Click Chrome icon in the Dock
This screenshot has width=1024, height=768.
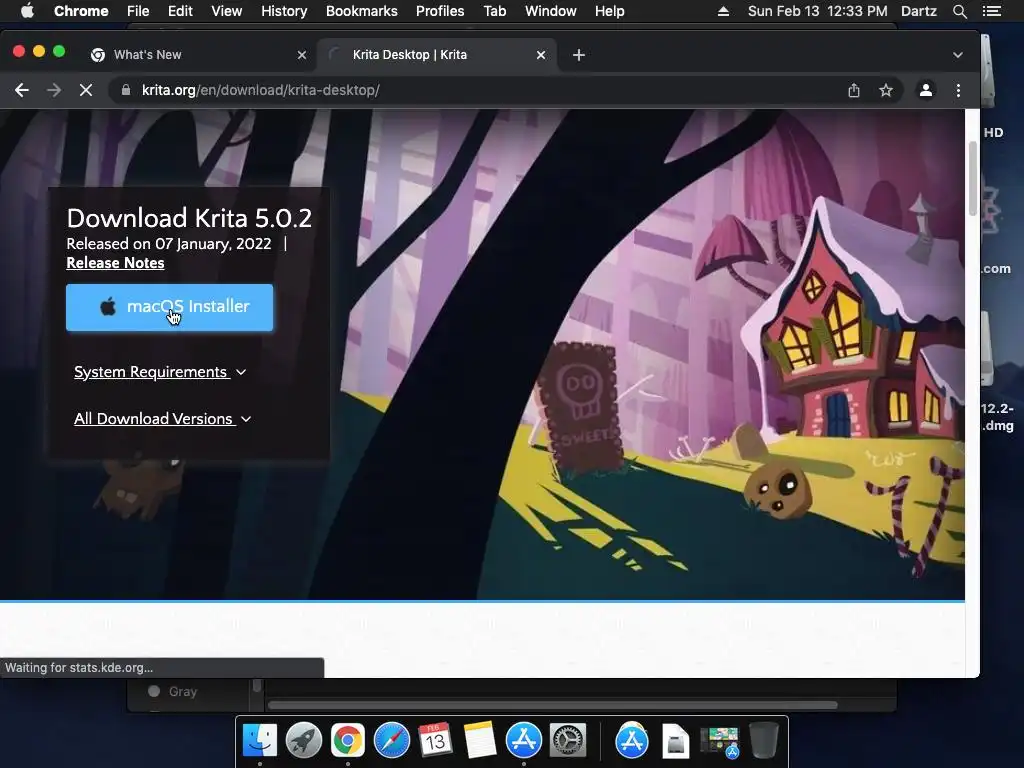pyautogui.click(x=347, y=741)
